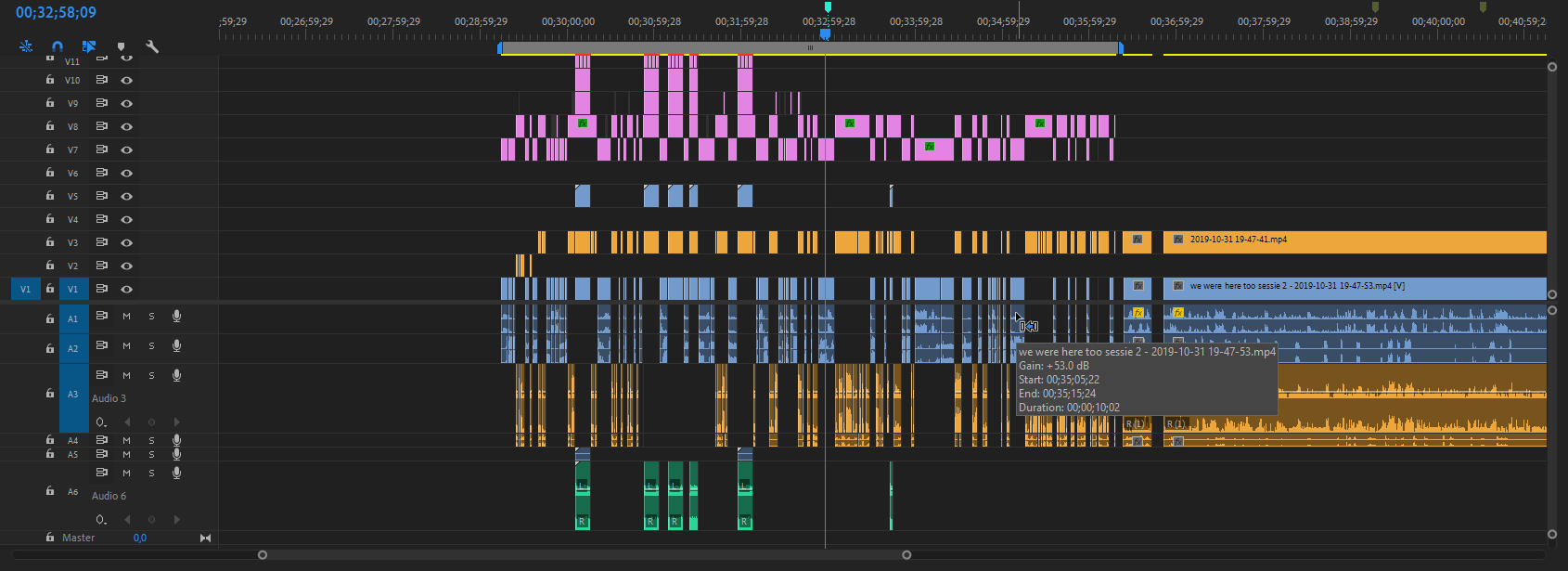Click the Master volume value 0,0

tap(140, 538)
